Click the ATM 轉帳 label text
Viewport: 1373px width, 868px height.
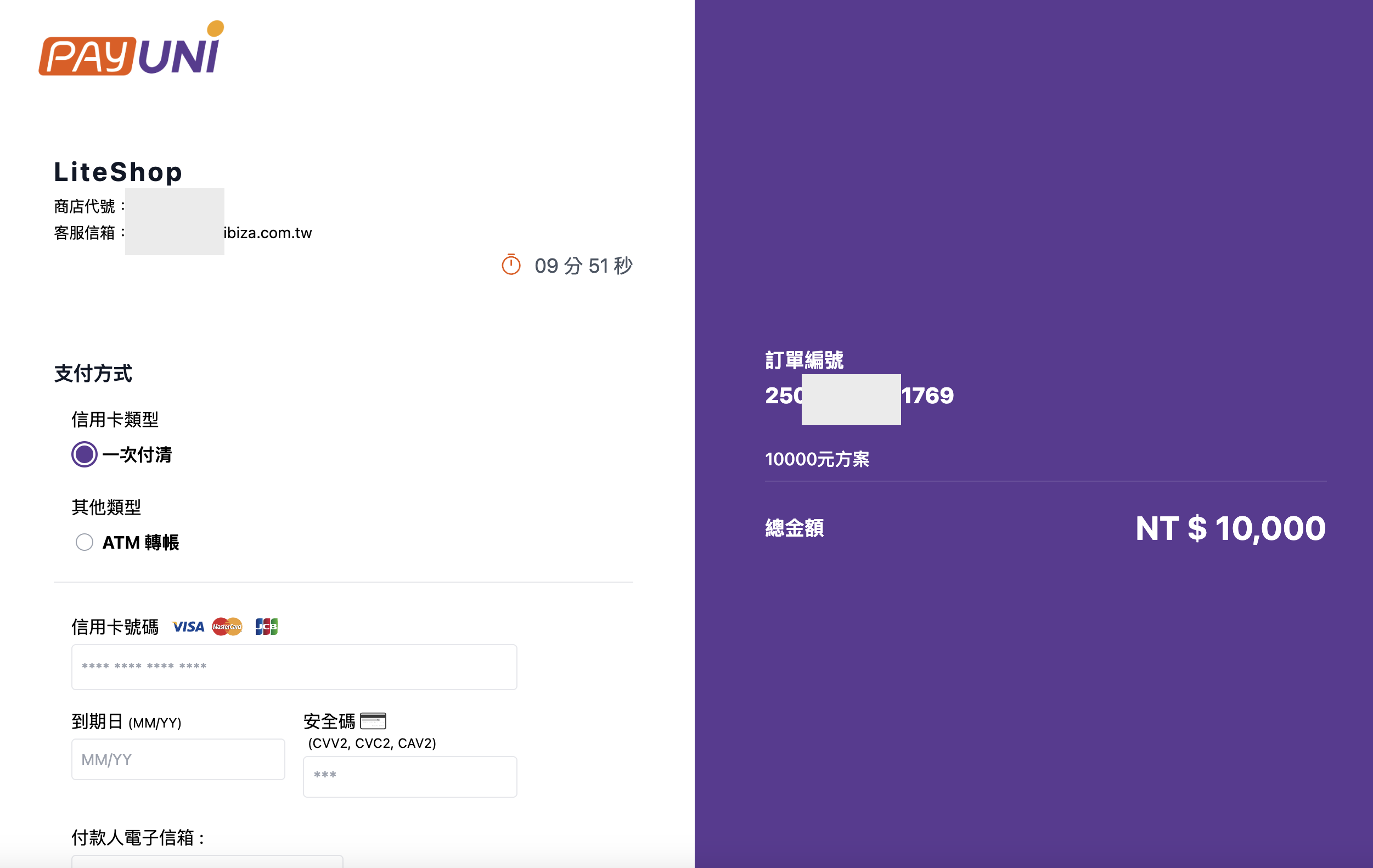141,543
